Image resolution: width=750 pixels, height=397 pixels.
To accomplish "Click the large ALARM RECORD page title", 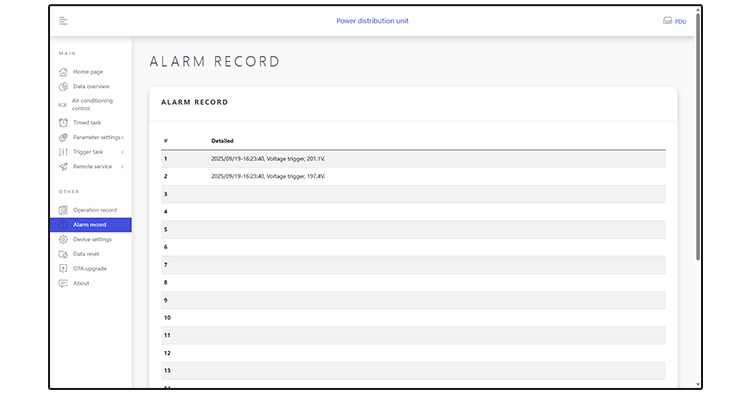I will point(214,62).
